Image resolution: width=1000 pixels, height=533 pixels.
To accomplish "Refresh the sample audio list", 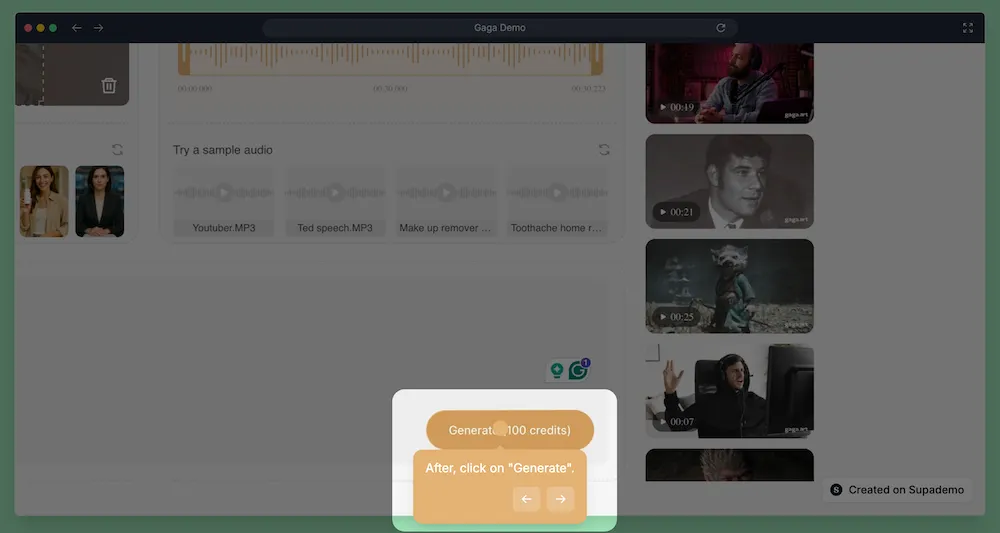I will tap(604, 150).
